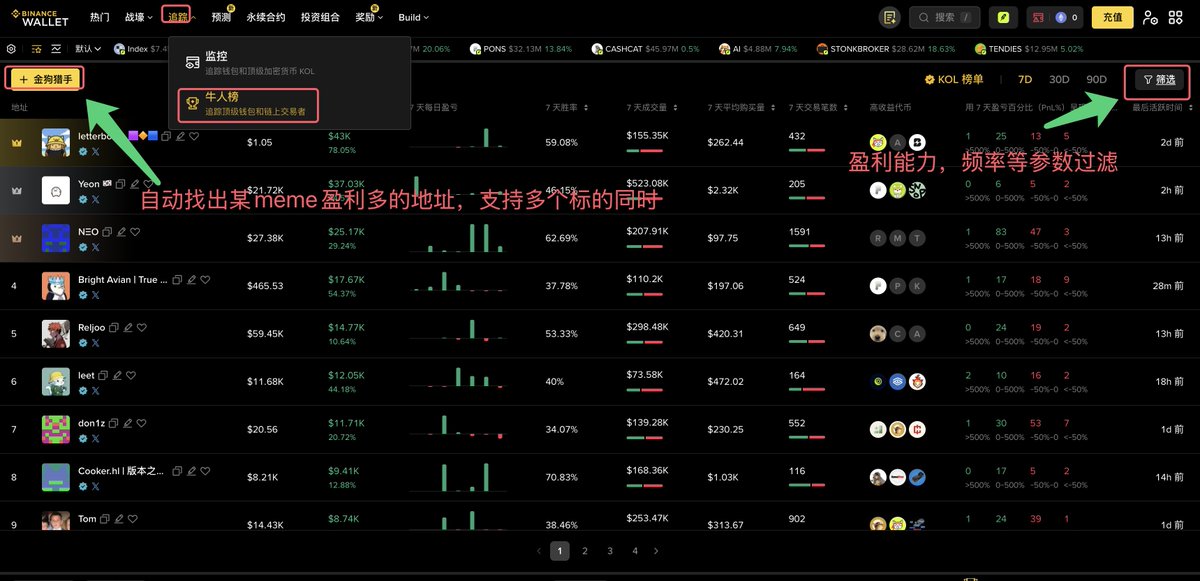Select the ticker list-view filter icon
Viewport: 1200px width, 581px height.
point(37,48)
